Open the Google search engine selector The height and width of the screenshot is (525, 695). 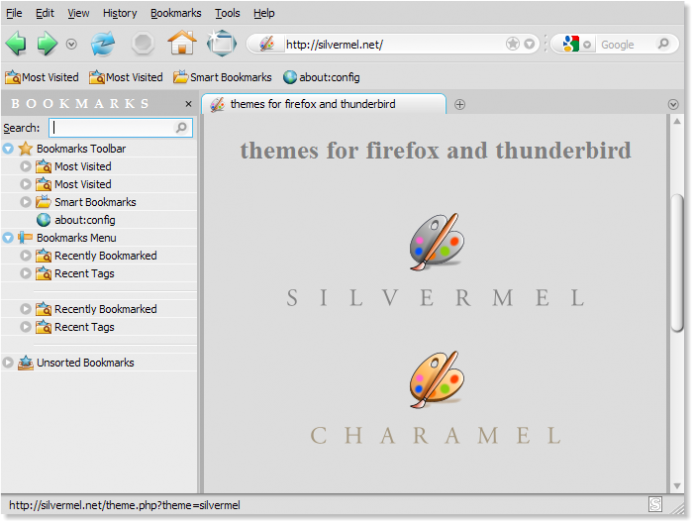coord(577,44)
